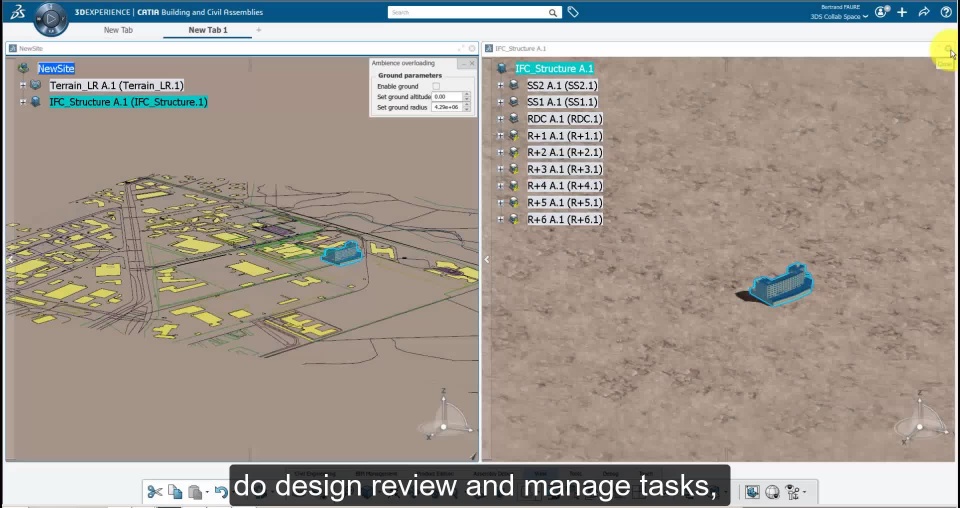960x508 pixels.
Task: Click the top search input box
Action: (x=467, y=12)
